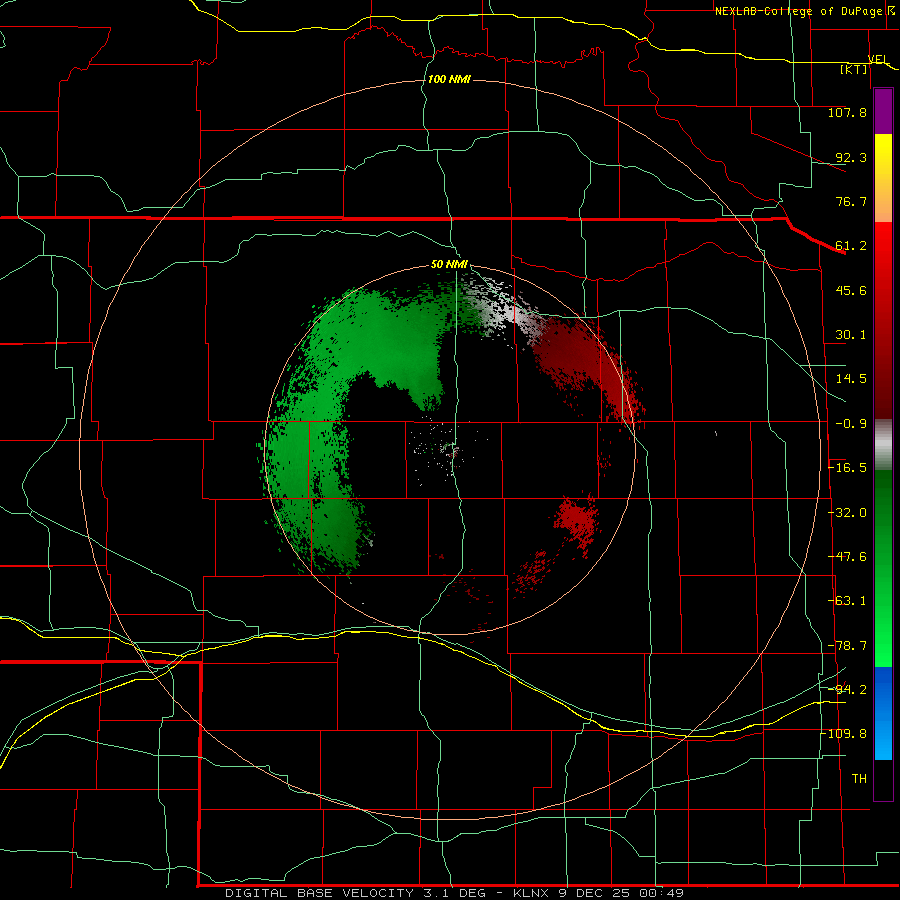
Task: Click the 50 NMI range ring label
Action: (x=449, y=265)
